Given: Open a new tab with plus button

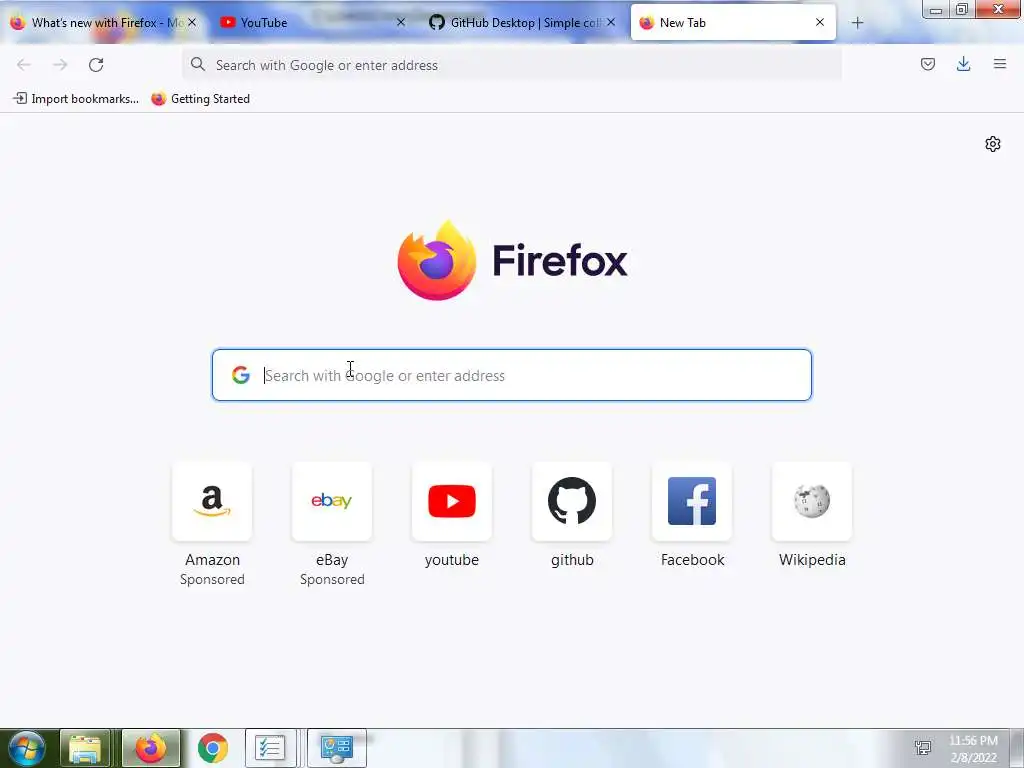Looking at the screenshot, I should pos(857,23).
